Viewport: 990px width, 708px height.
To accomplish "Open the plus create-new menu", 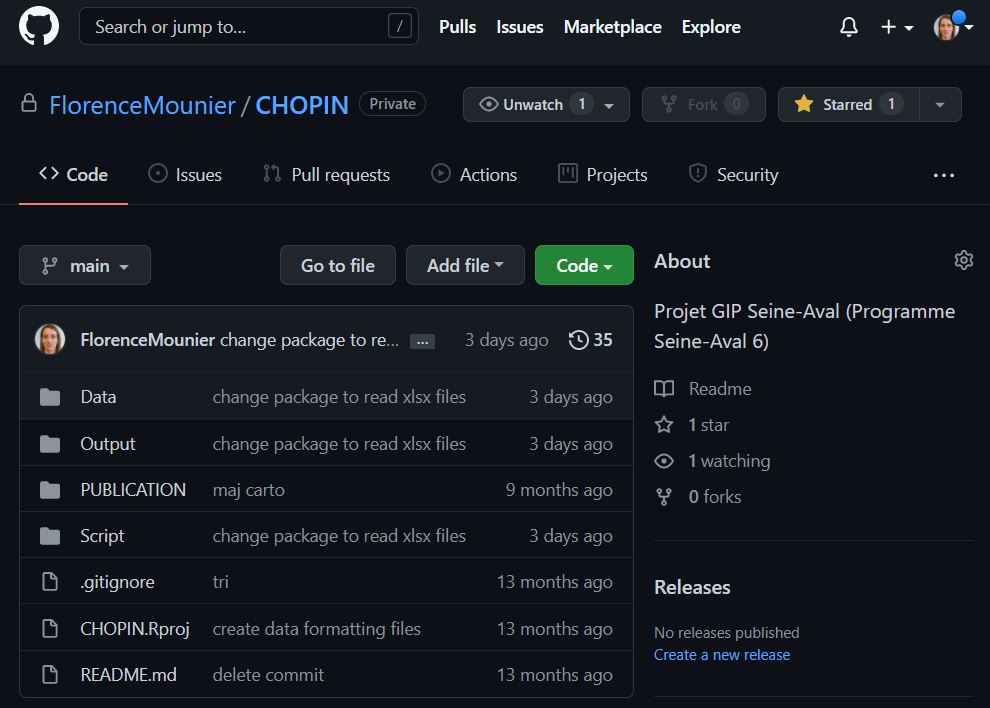I will pyautogui.click(x=897, y=27).
